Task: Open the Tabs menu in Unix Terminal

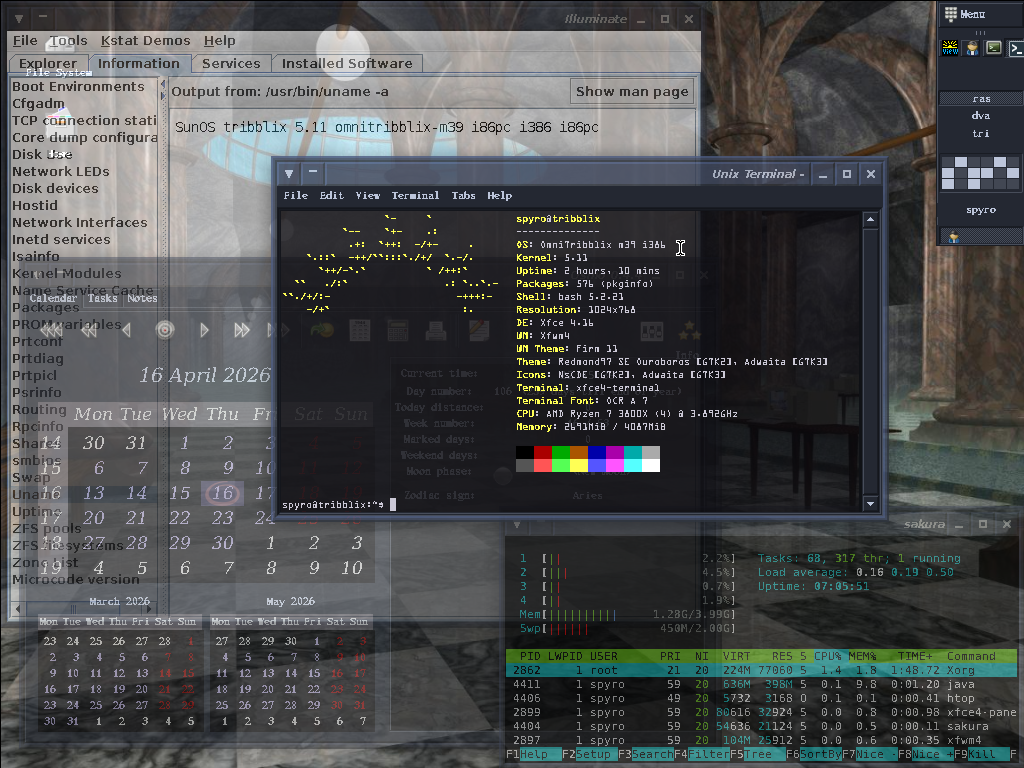Action: click(x=463, y=196)
